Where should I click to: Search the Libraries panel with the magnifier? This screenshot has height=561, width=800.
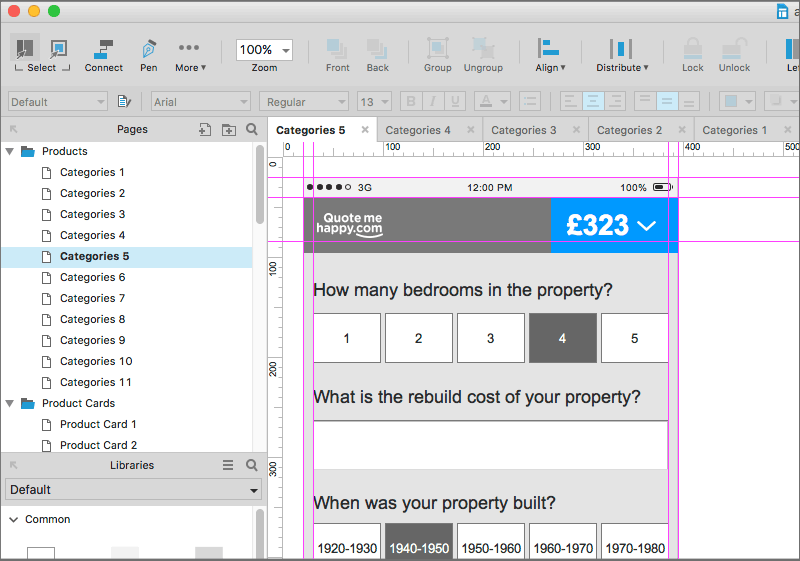click(252, 465)
